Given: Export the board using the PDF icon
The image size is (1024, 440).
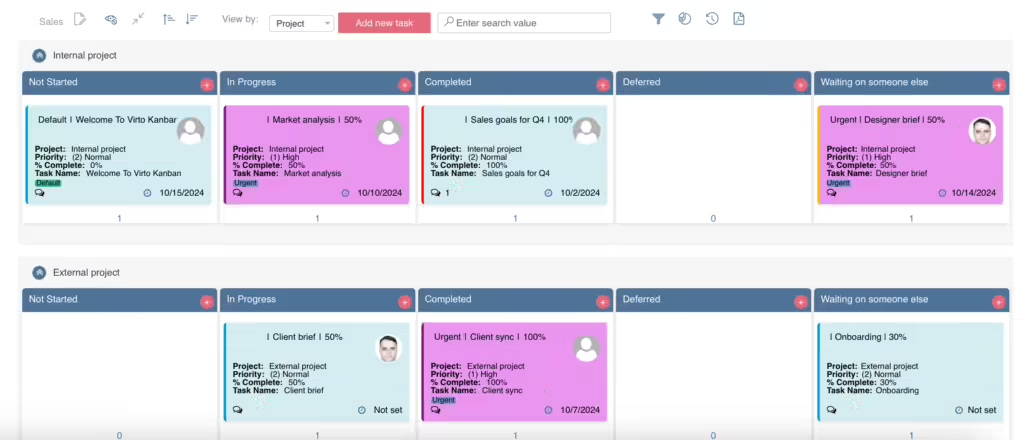Looking at the screenshot, I should 739,19.
